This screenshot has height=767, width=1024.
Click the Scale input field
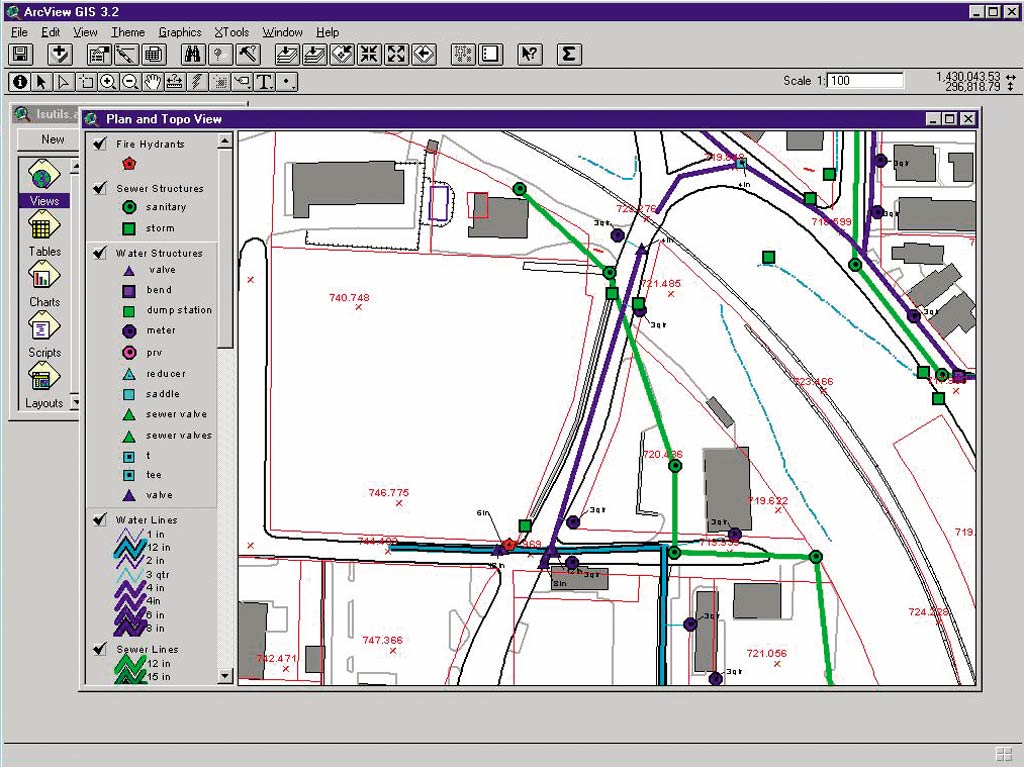tap(864, 81)
